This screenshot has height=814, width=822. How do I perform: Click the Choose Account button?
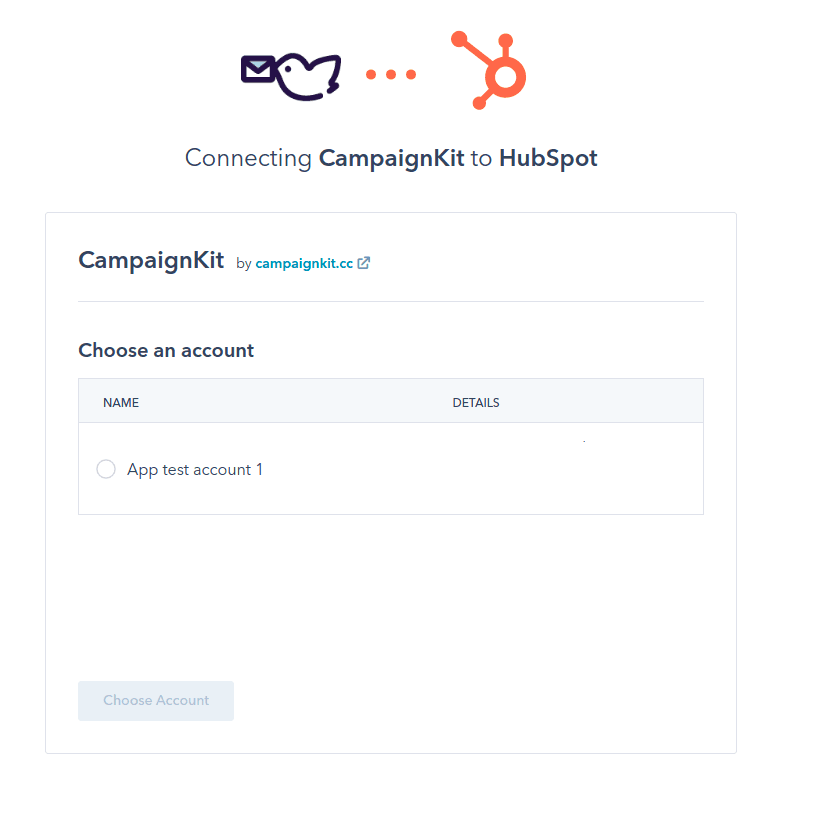pyautogui.click(x=155, y=700)
